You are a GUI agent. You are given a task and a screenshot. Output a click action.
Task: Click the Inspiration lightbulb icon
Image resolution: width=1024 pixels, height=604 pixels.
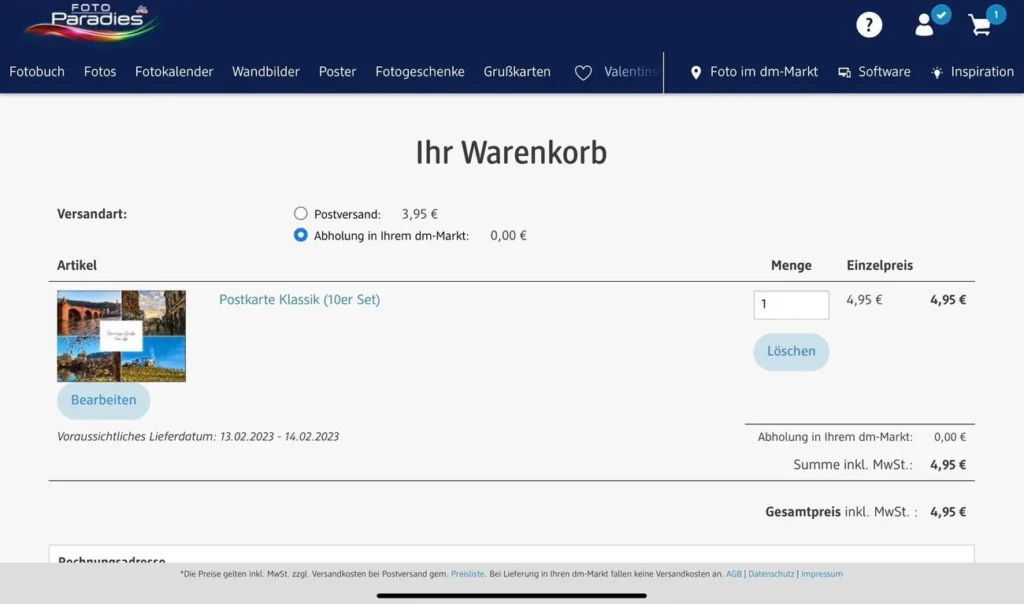click(937, 72)
